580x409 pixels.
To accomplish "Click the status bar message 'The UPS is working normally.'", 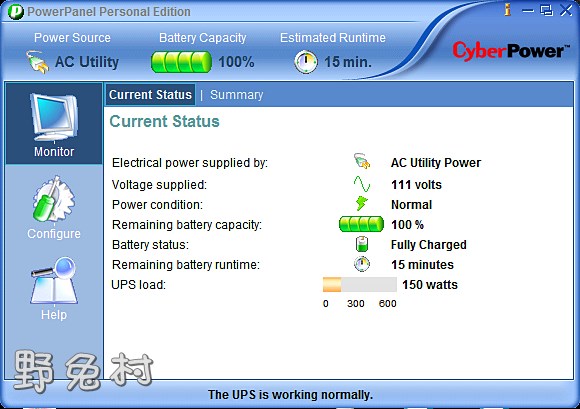I will [290, 395].
